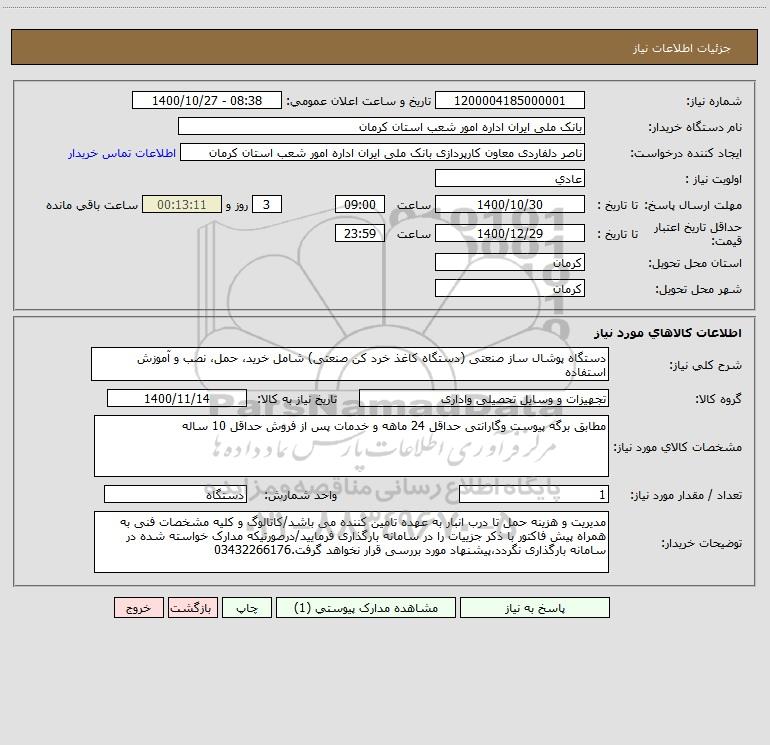Click the countdown timer 00:13:11

pos(182,204)
